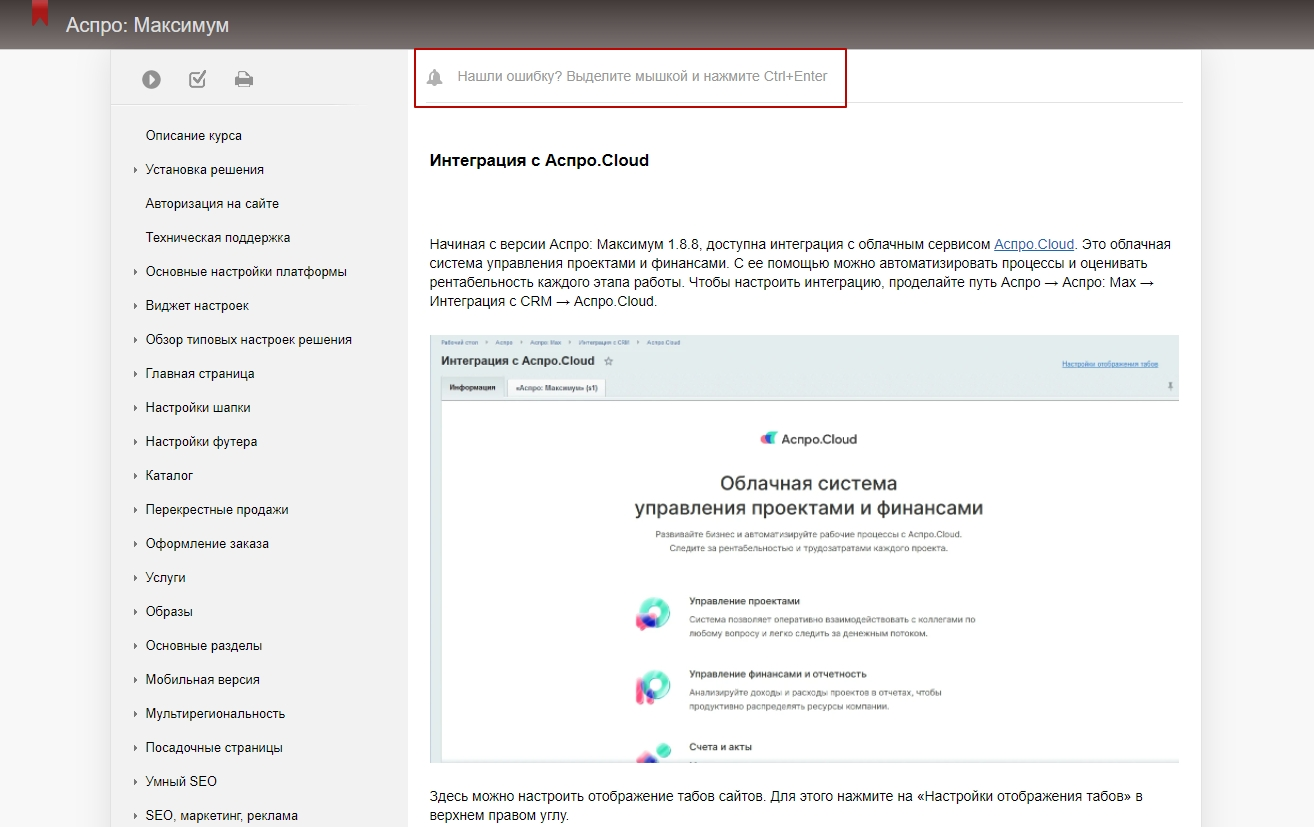Screen dimensions: 1314x827
Task: Expand the Установка решения section
Action: pos(135,170)
